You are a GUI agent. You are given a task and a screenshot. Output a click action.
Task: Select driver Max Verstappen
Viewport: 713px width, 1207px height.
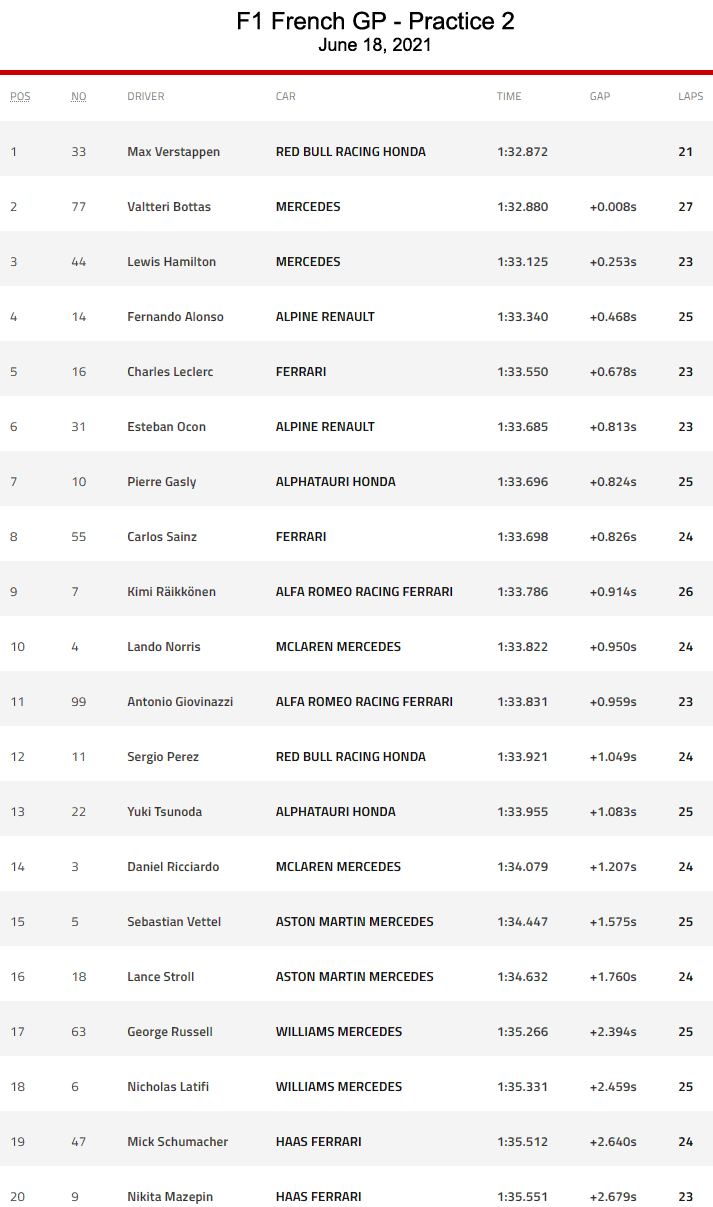tap(174, 152)
